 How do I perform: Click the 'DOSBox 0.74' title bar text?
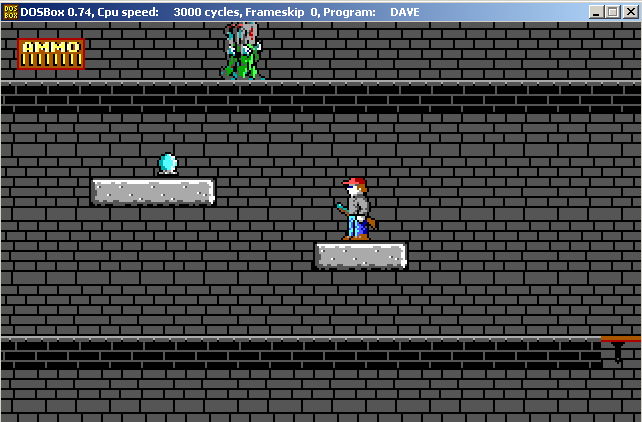(57, 12)
